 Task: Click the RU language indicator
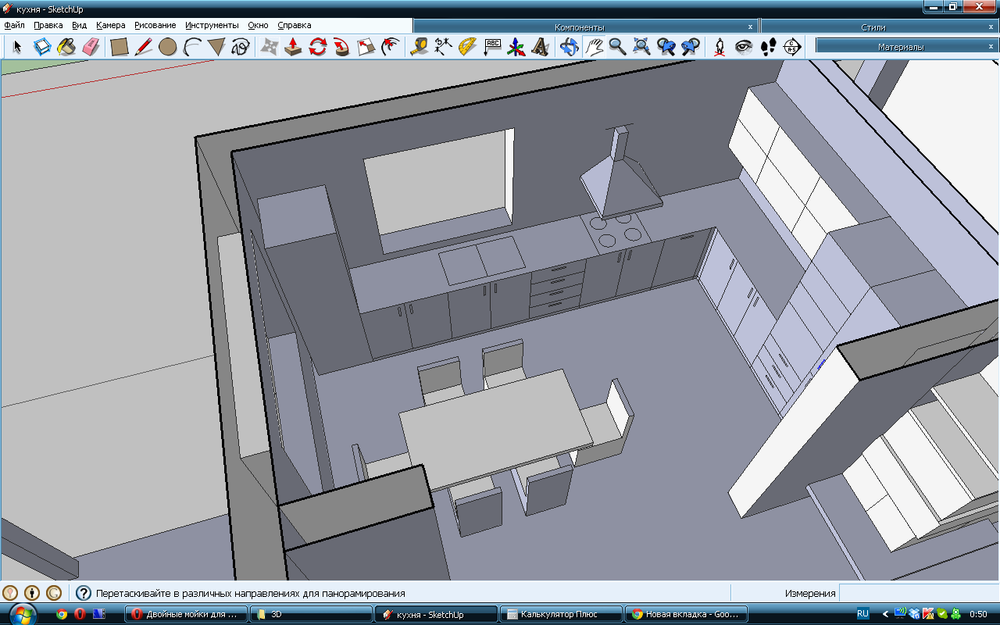(x=862, y=614)
